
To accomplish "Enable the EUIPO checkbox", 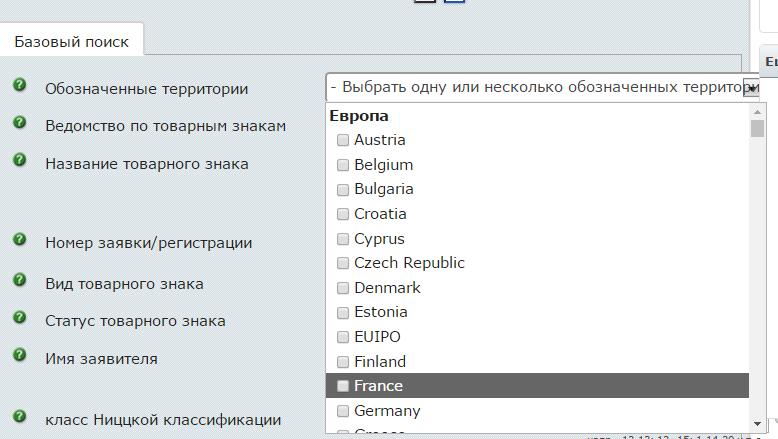I will pyautogui.click(x=343, y=337).
